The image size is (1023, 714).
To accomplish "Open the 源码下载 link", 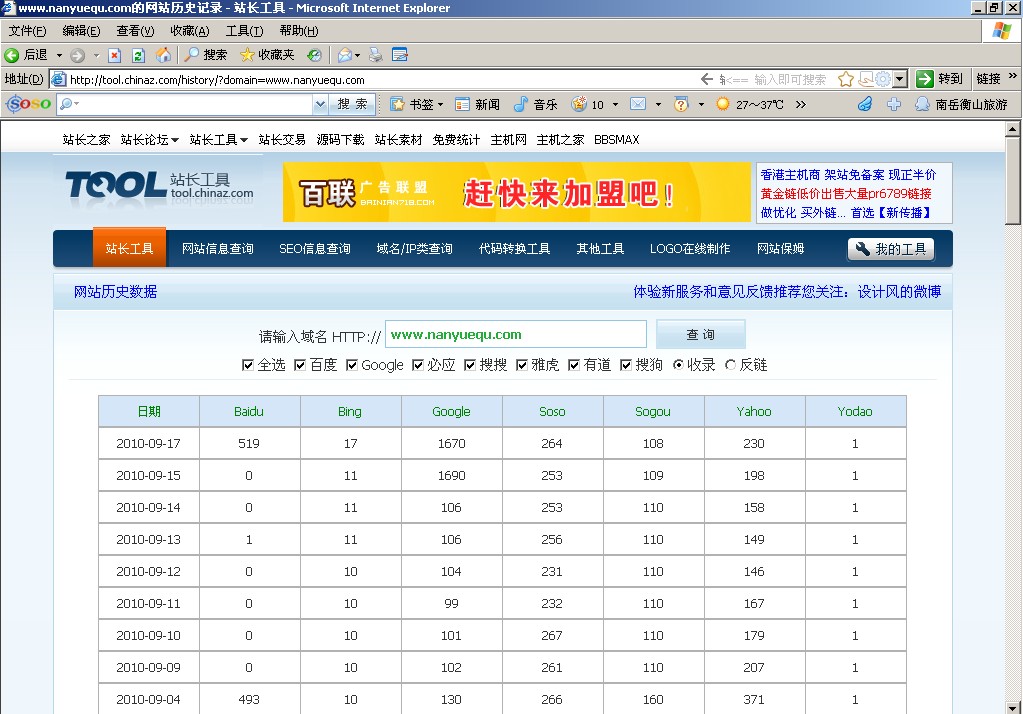I will click(340, 140).
